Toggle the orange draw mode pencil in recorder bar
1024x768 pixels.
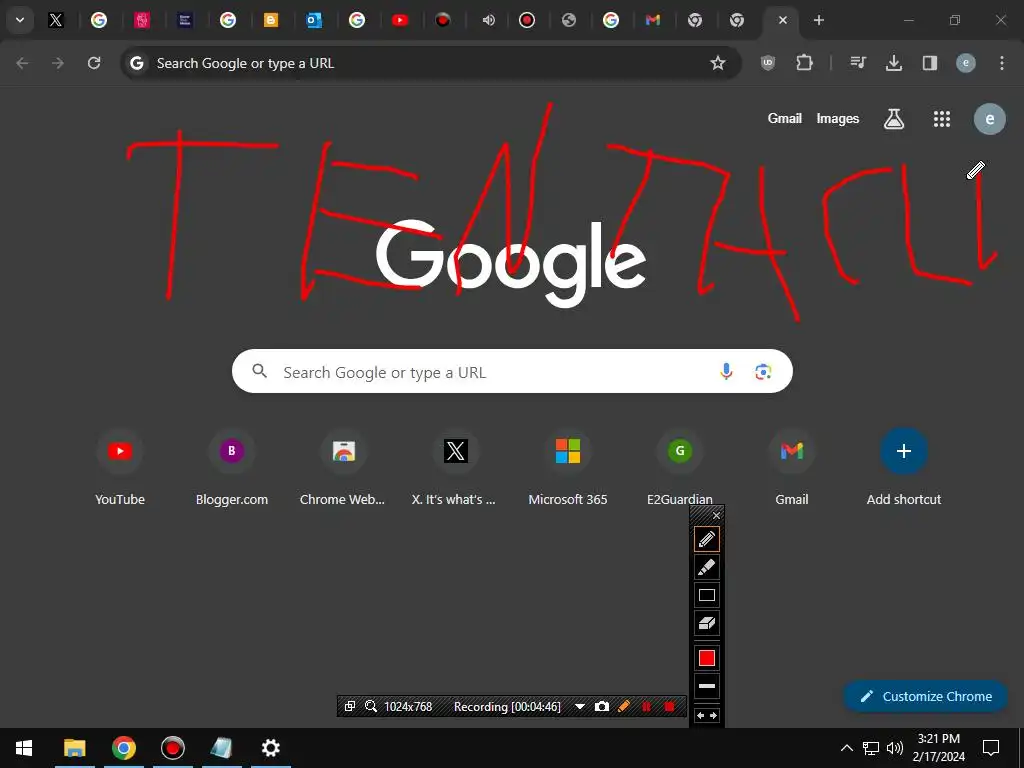tap(624, 707)
